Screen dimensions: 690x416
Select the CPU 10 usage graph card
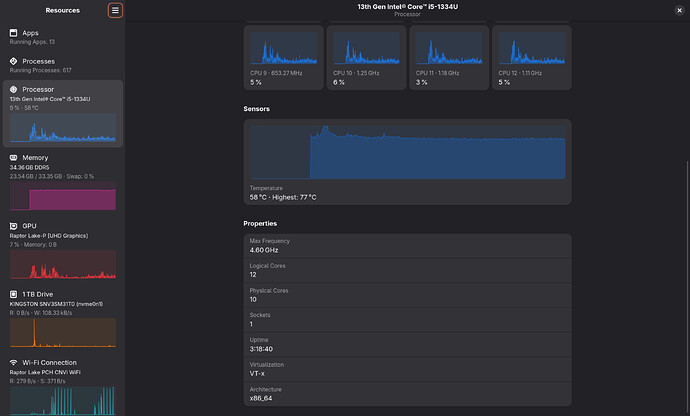(x=366, y=58)
